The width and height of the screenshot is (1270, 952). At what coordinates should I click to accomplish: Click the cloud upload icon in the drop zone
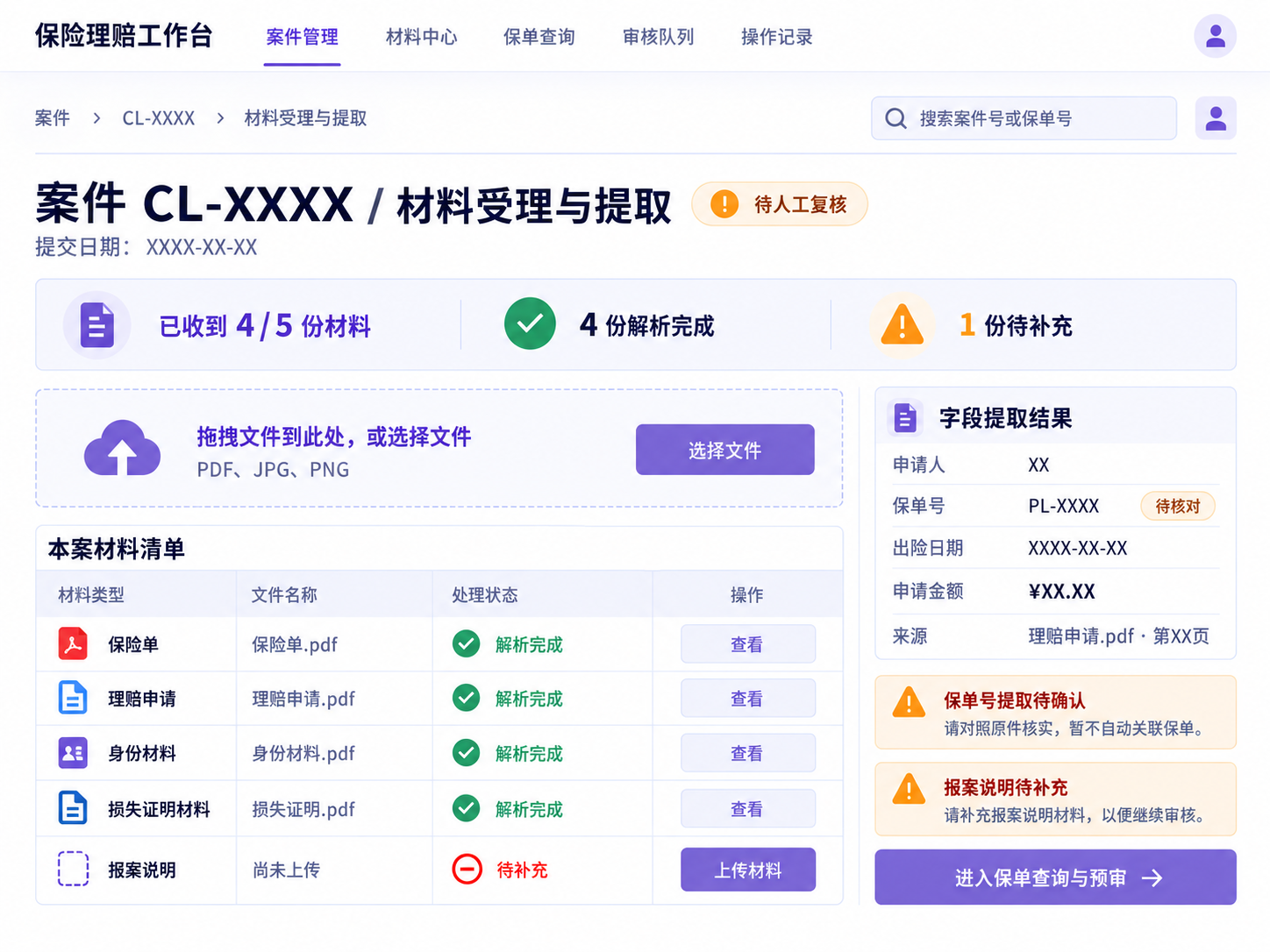pyautogui.click(x=122, y=448)
